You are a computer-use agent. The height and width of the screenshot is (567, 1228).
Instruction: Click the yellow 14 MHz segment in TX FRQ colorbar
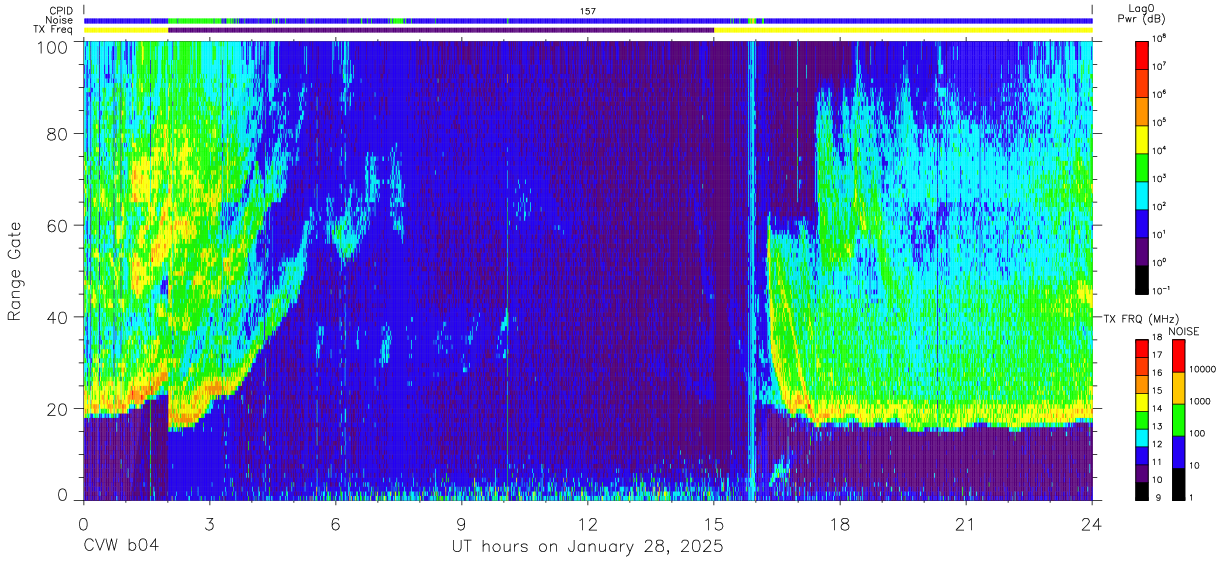point(1143,402)
